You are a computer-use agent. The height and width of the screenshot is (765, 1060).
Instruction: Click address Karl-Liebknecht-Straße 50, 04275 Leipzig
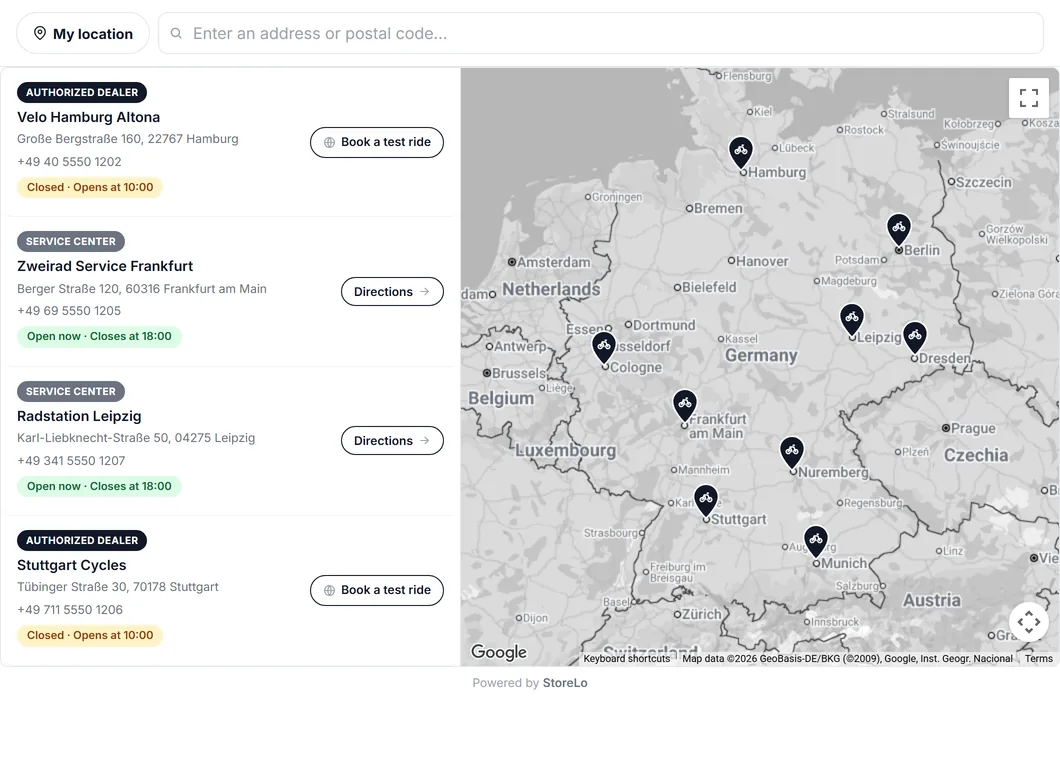click(x=136, y=438)
